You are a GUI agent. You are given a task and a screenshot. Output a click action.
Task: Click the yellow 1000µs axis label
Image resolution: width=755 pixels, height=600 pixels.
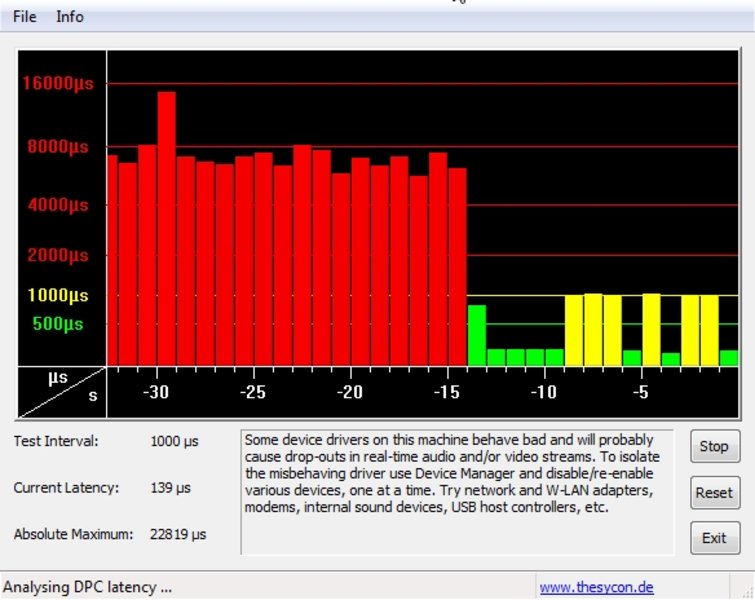(x=58, y=295)
